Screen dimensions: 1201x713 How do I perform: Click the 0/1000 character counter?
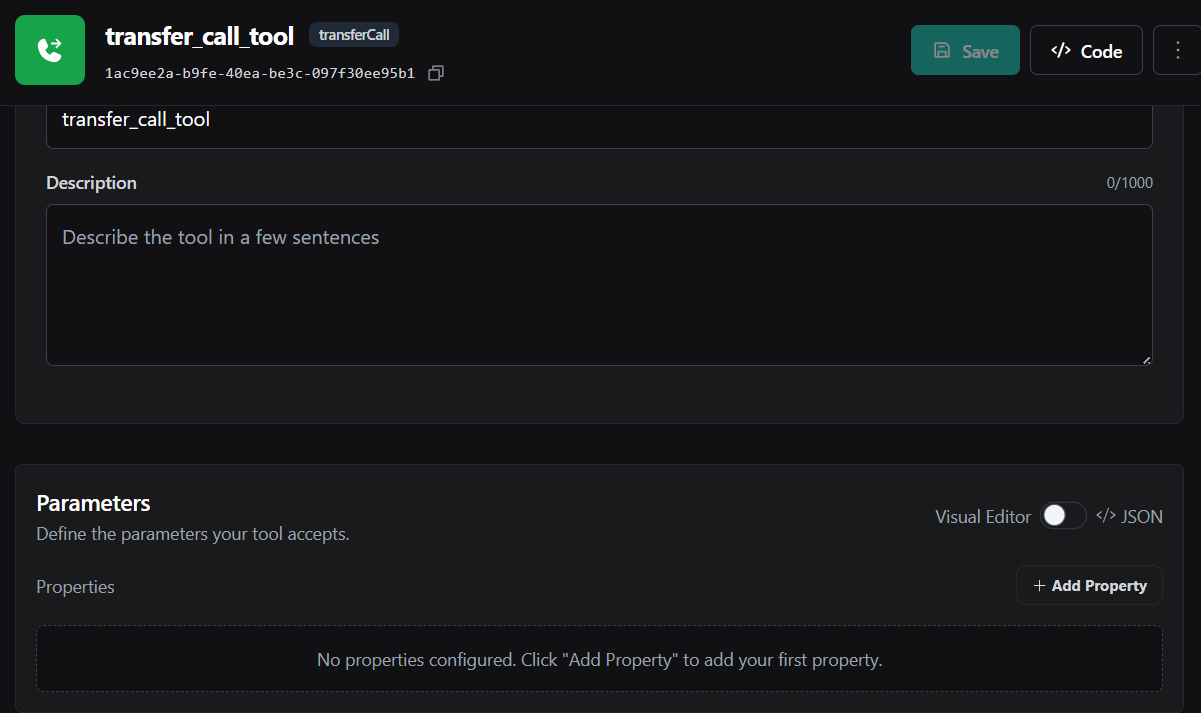(1129, 183)
